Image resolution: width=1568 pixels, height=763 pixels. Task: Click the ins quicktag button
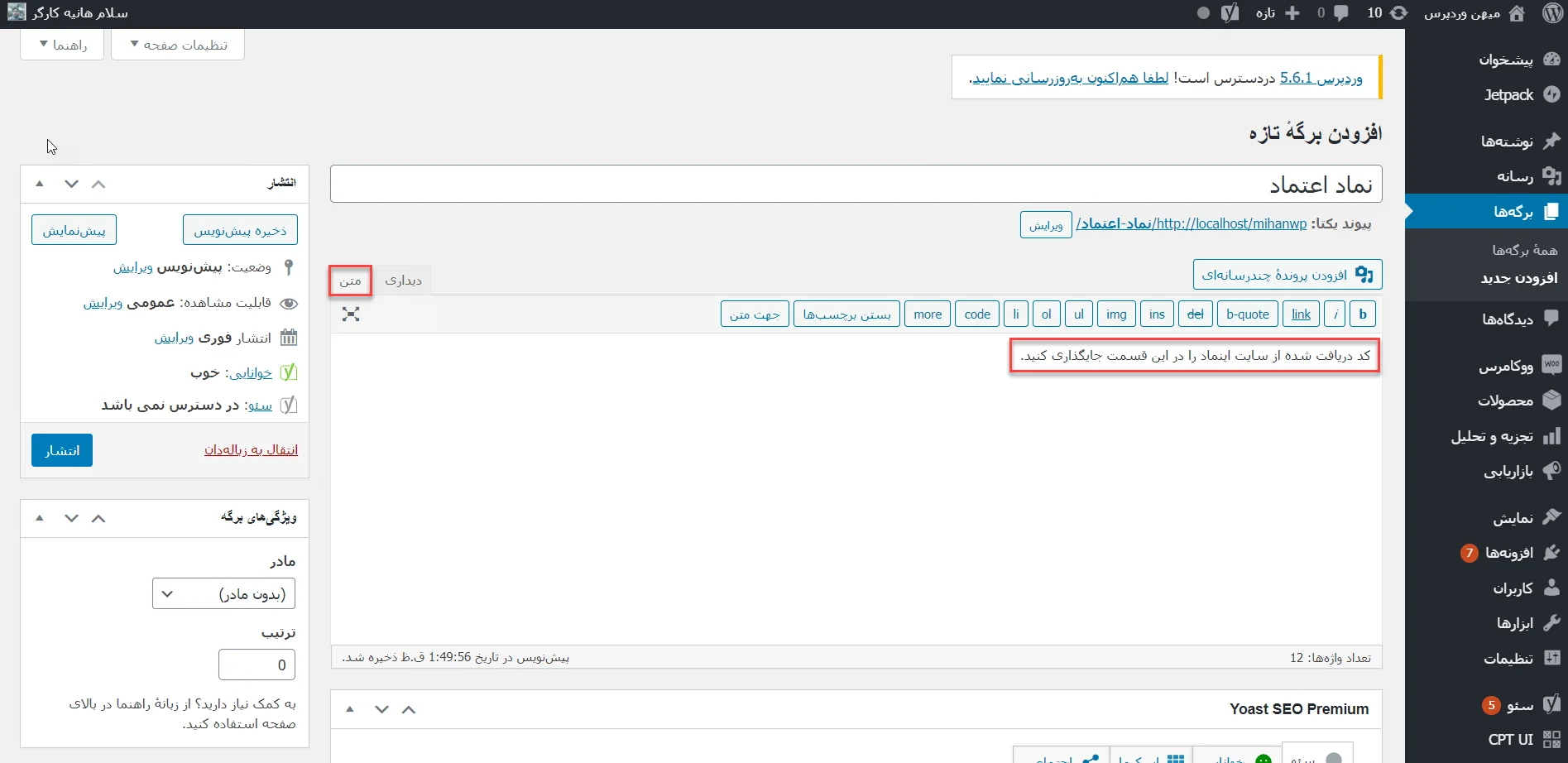[x=1157, y=314]
